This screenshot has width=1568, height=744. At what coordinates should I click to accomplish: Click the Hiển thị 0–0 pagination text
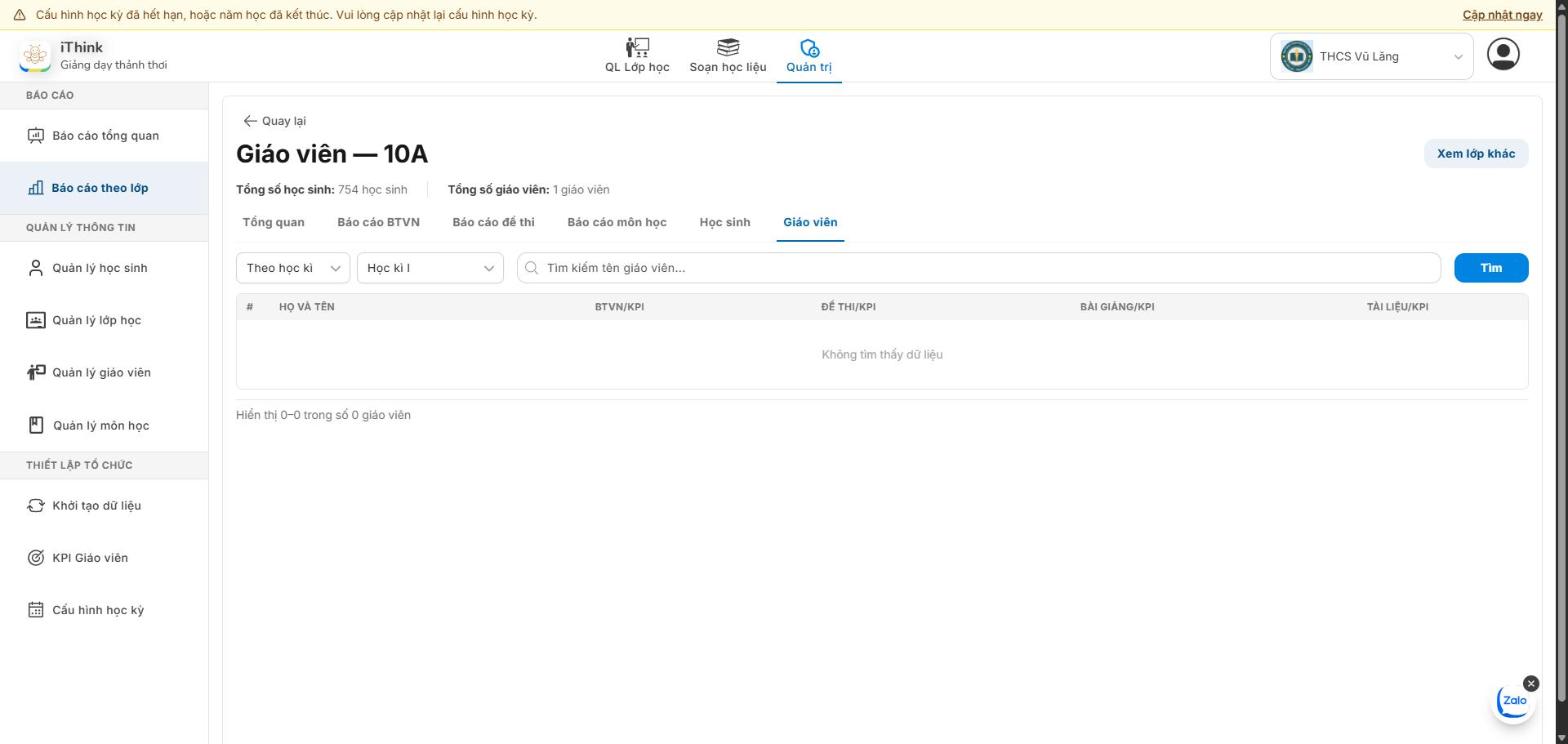point(323,415)
